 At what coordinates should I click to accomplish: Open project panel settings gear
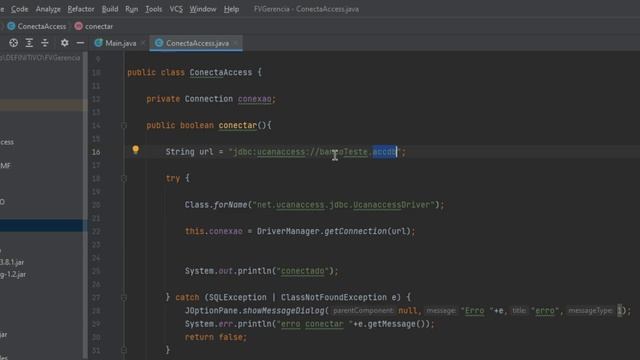pyautogui.click(x=64, y=43)
